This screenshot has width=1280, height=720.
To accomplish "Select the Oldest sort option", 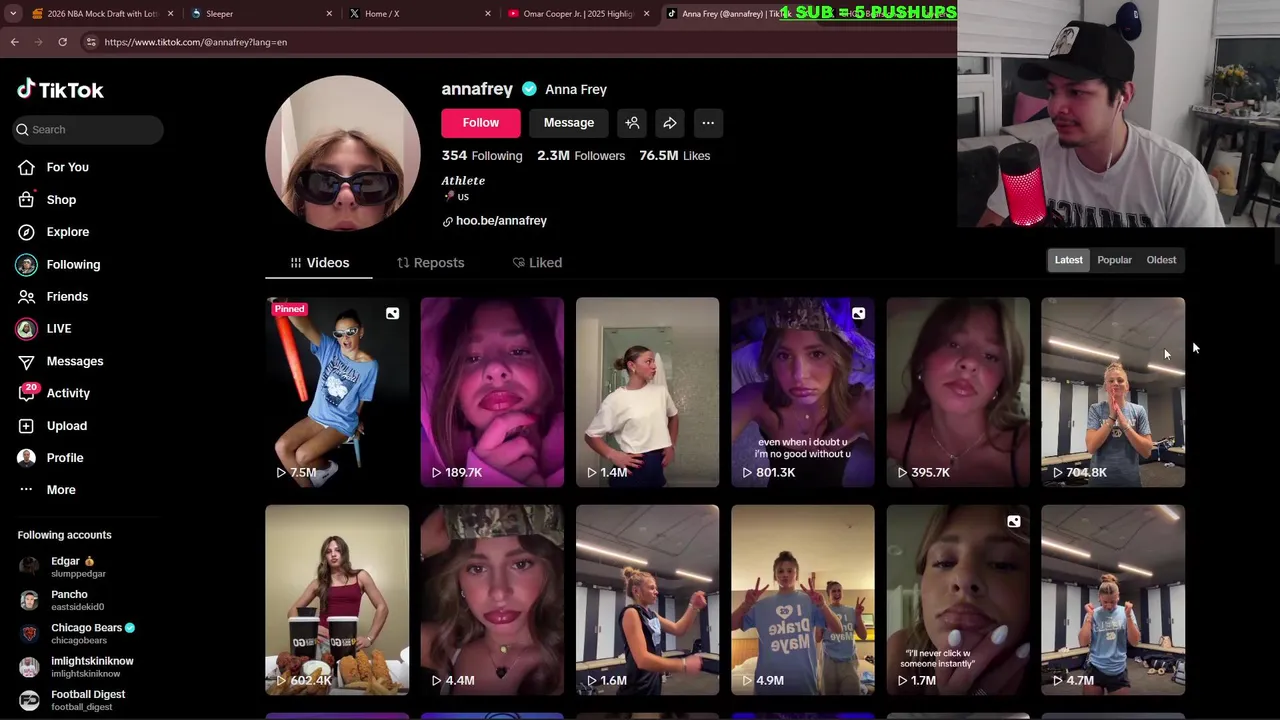I will 1161,260.
